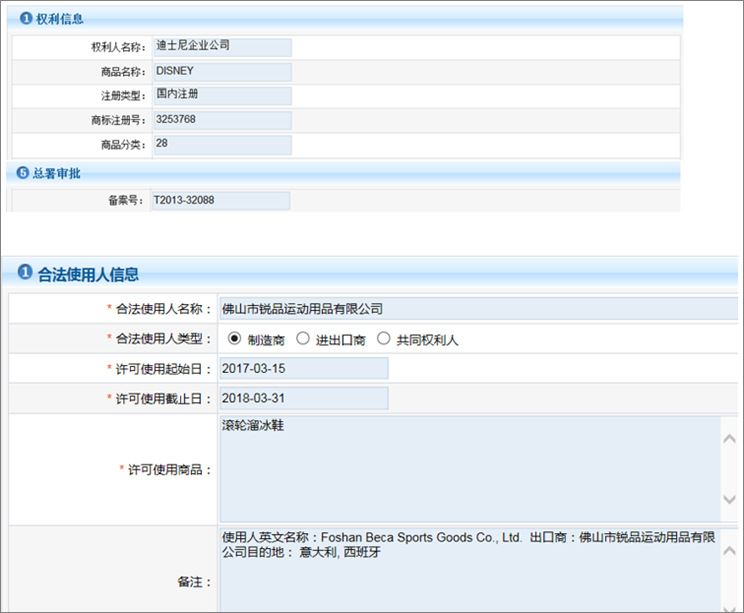The image size is (744, 613).
Task: Click the 合法使用人信息 section number icon
Action: [25, 272]
